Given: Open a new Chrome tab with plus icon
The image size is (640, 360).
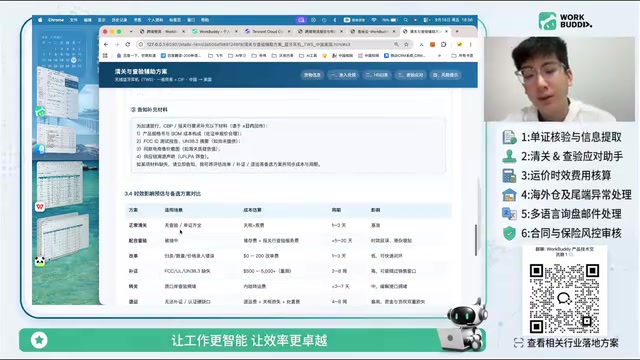Looking at the screenshot, I should coord(457,31).
